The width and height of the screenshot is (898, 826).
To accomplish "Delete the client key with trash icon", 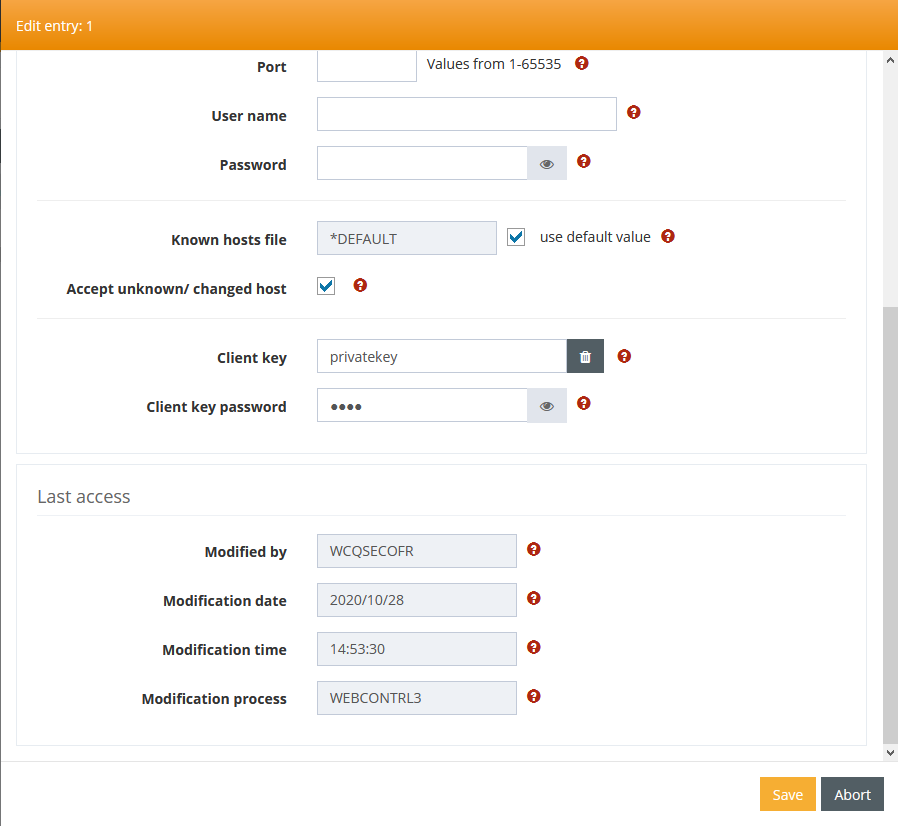I will [585, 357].
